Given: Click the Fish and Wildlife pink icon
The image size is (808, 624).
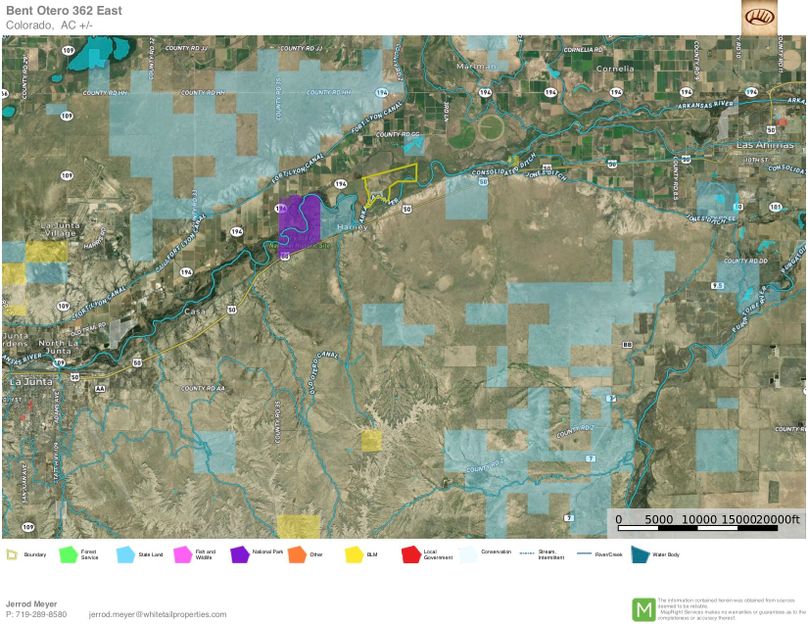Looking at the screenshot, I should 183,554.
